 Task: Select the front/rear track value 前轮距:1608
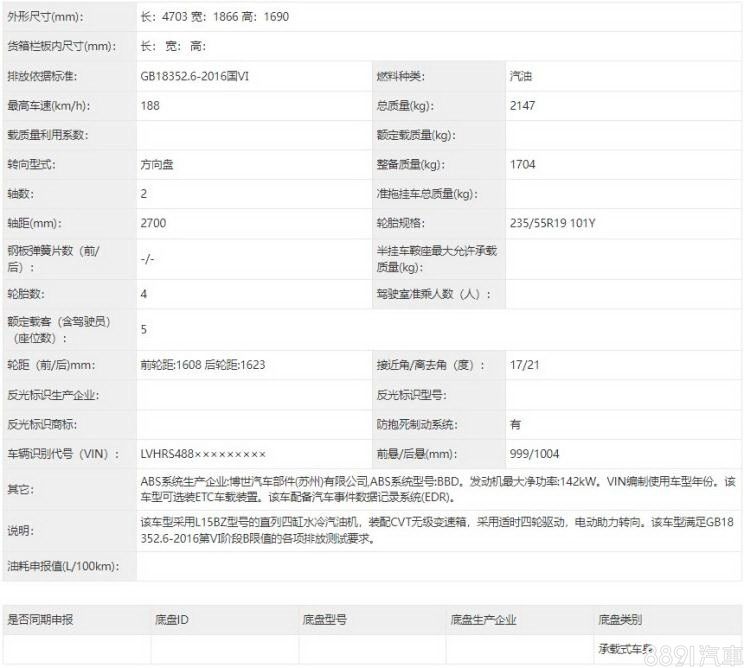172,365
